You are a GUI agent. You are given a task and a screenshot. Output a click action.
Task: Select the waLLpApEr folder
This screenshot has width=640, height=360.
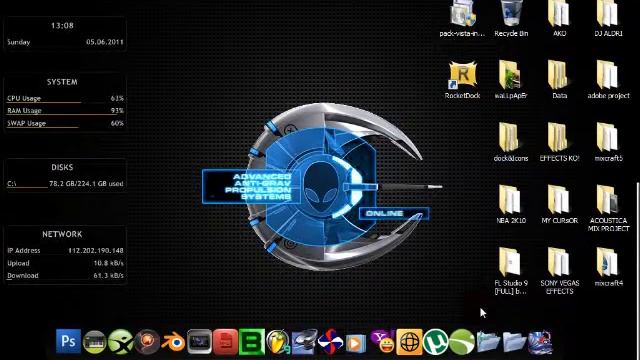(x=511, y=80)
